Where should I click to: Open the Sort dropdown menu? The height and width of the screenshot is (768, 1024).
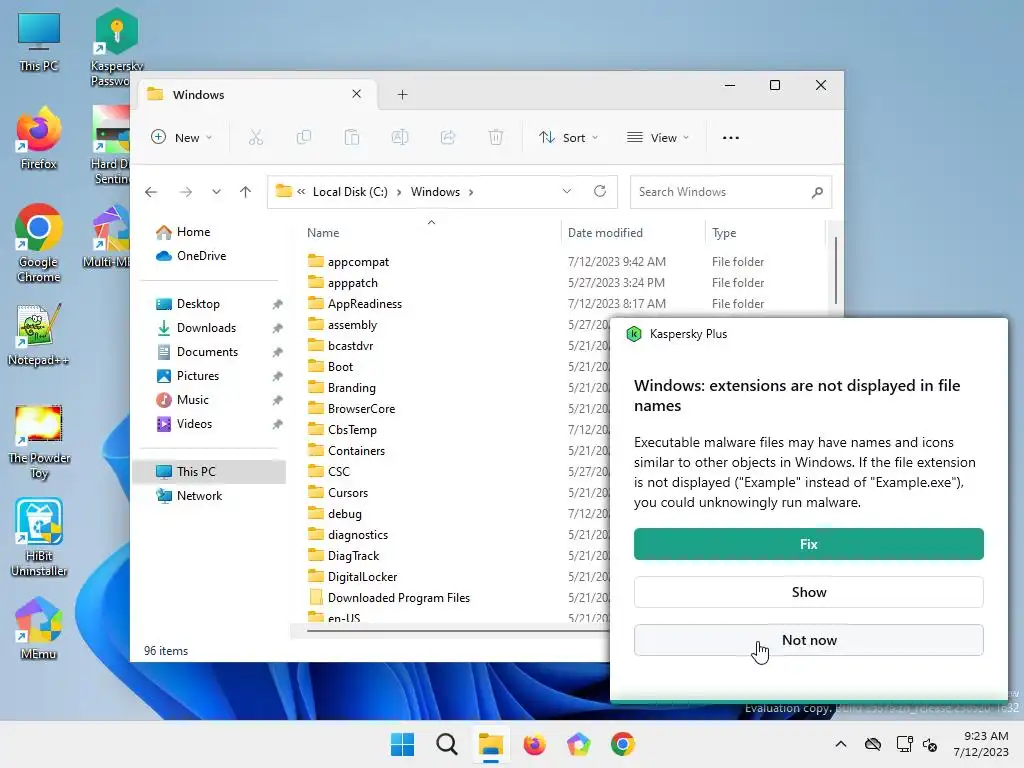tap(568, 137)
